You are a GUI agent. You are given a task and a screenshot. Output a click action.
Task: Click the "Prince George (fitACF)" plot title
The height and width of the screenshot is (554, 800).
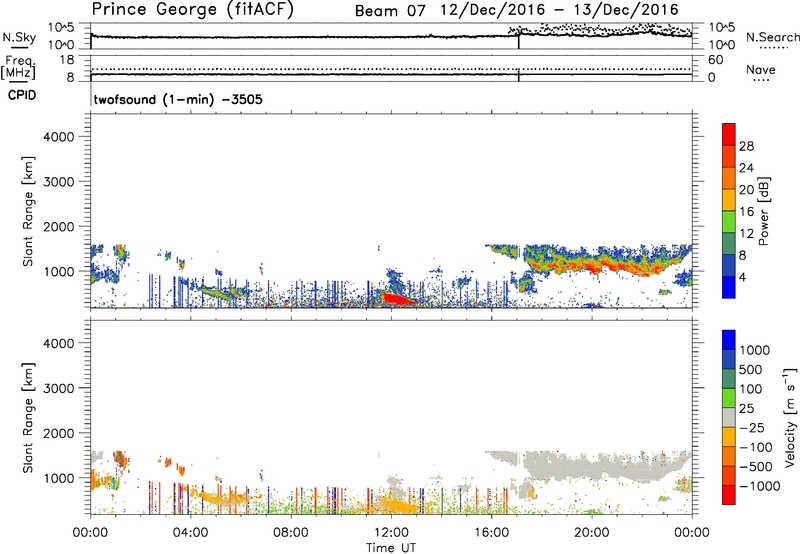(x=193, y=9)
